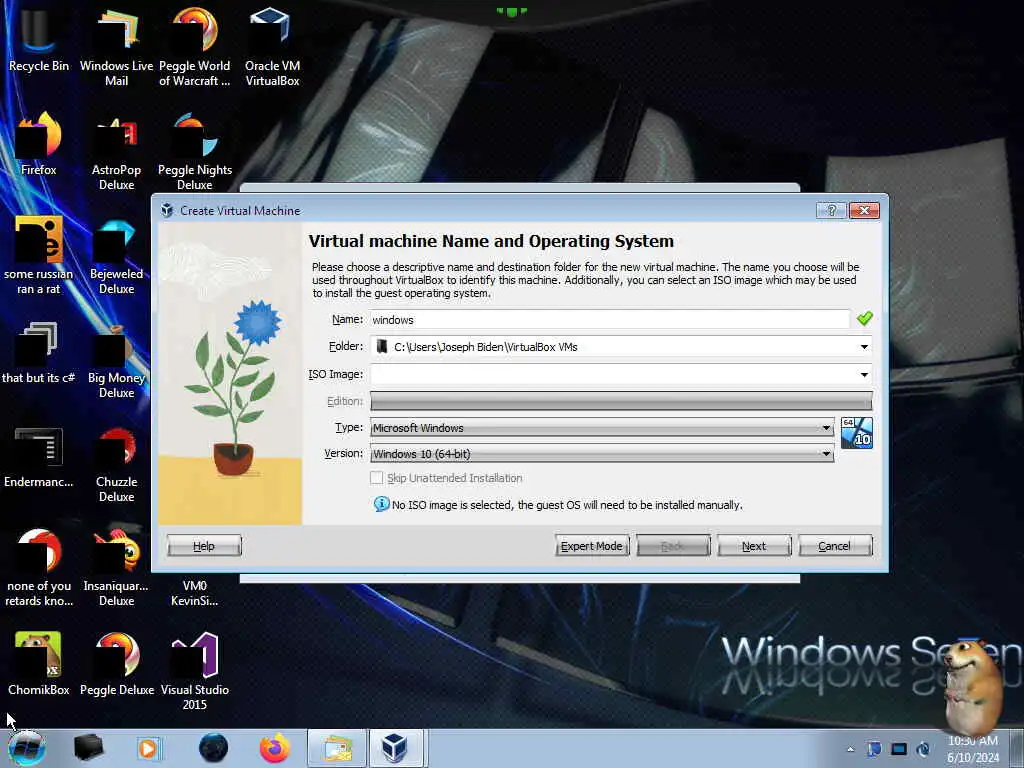Click the taskbar clock showing 6/10/2024

click(973, 749)
